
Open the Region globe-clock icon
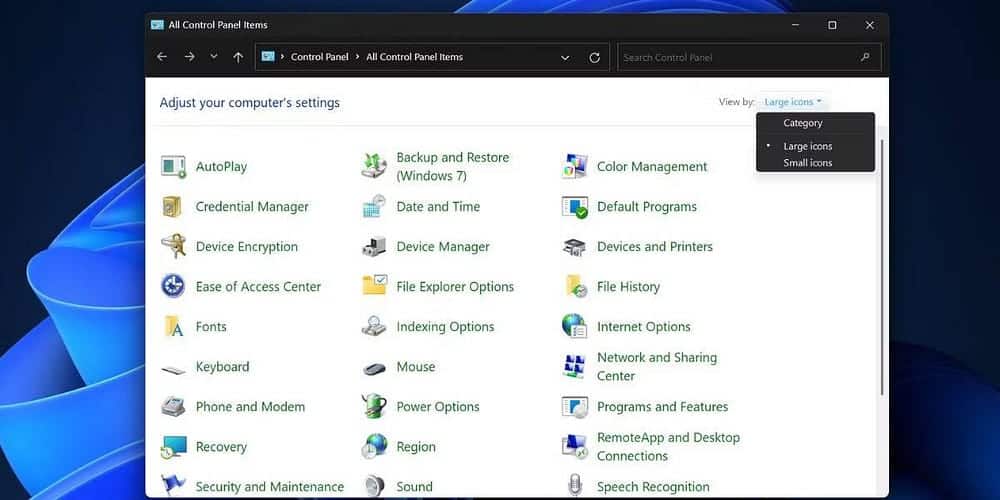click(x=374, y=447)
